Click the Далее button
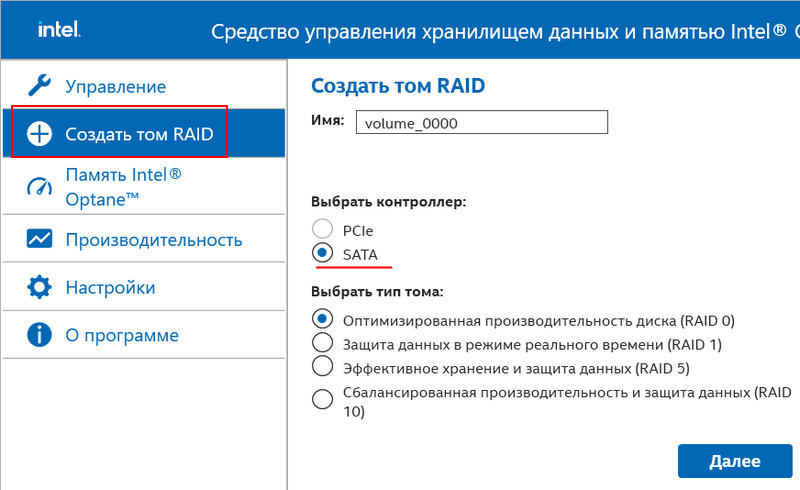The height and width of the screenshot is (490, 800). click(x=735, y=461)
